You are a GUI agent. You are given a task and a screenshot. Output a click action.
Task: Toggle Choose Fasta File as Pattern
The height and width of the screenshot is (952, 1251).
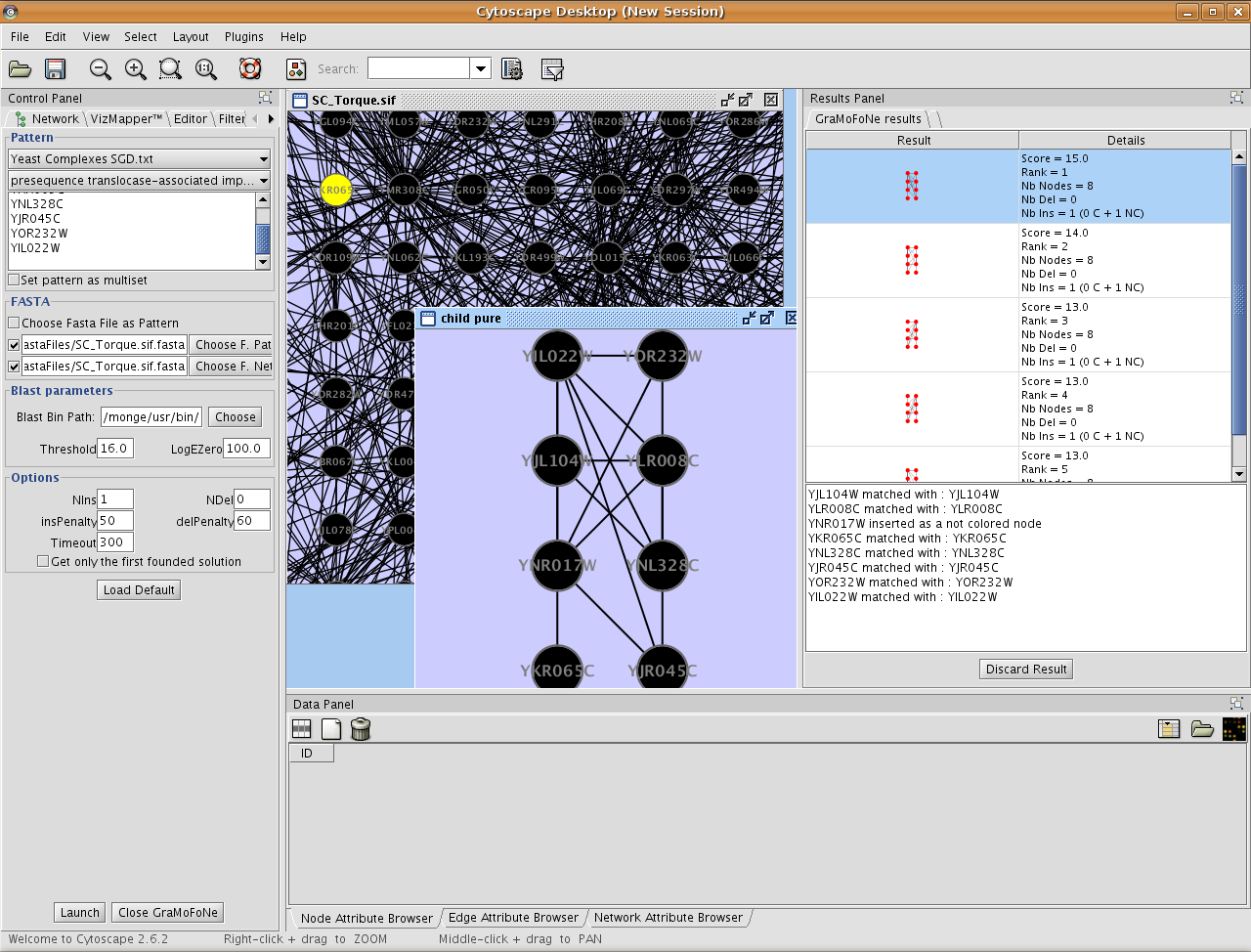click(14, 323)
